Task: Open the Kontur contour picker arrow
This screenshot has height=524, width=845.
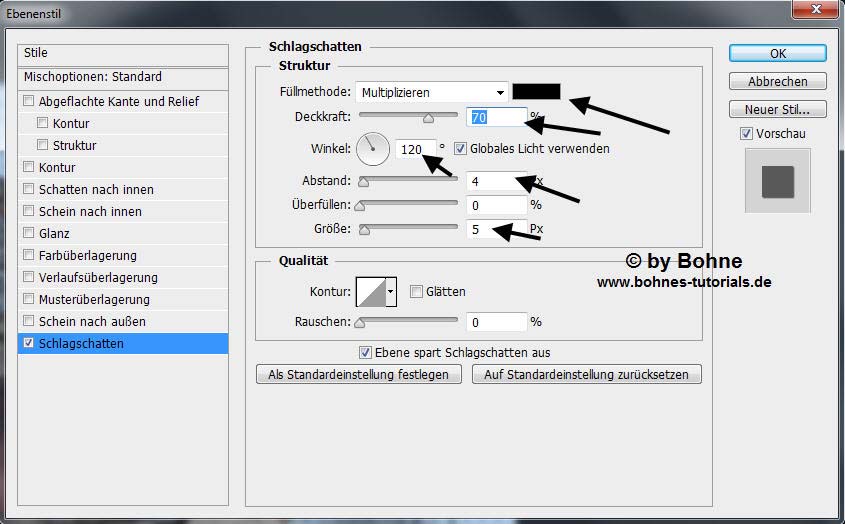Action: pos(391,292)
